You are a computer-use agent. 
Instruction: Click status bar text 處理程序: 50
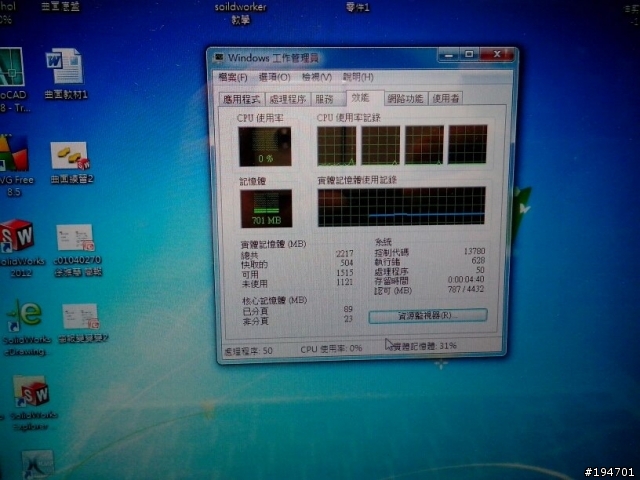point(248,351)
